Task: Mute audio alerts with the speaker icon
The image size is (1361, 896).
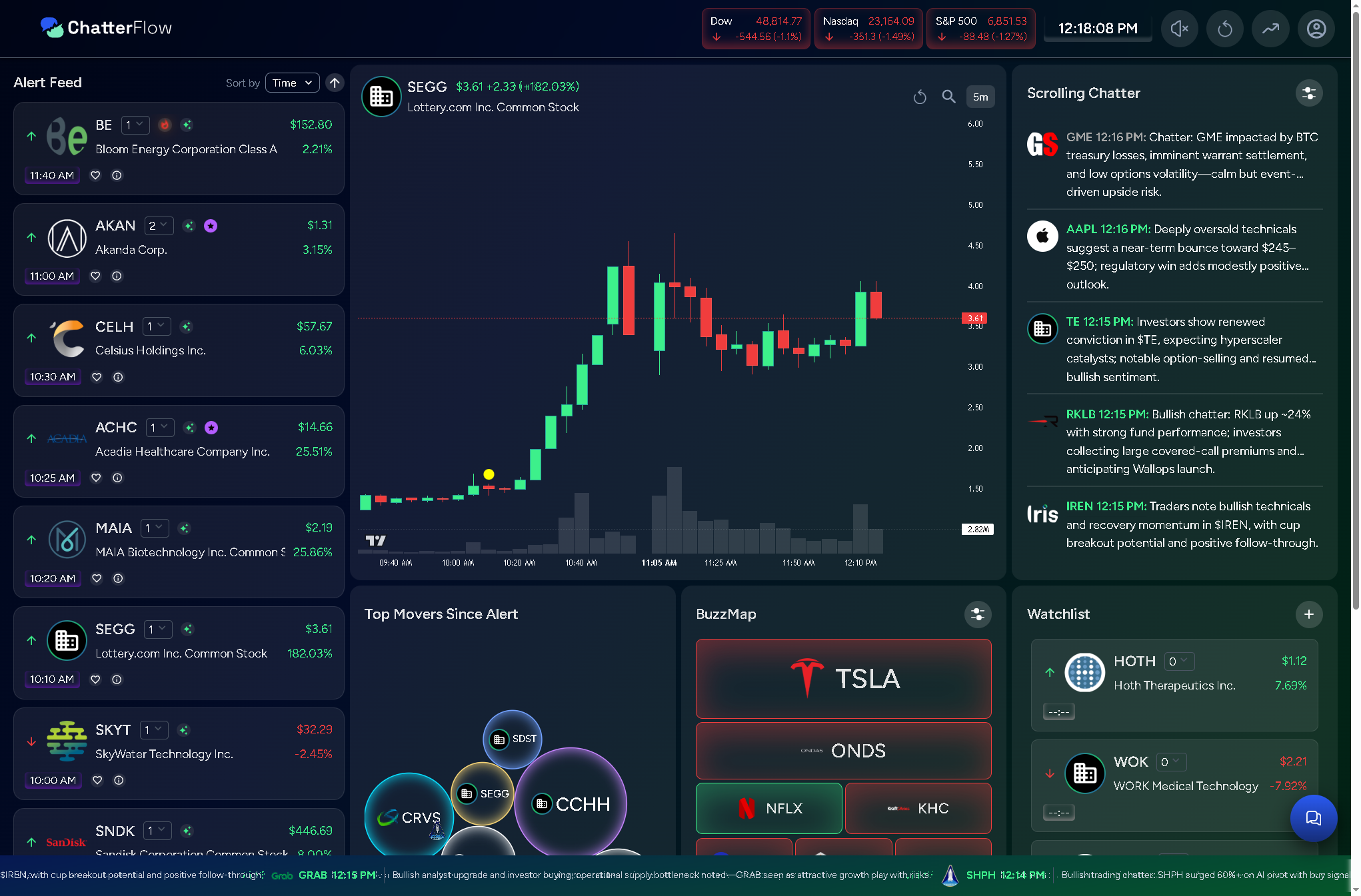Action: point(1179,29)
